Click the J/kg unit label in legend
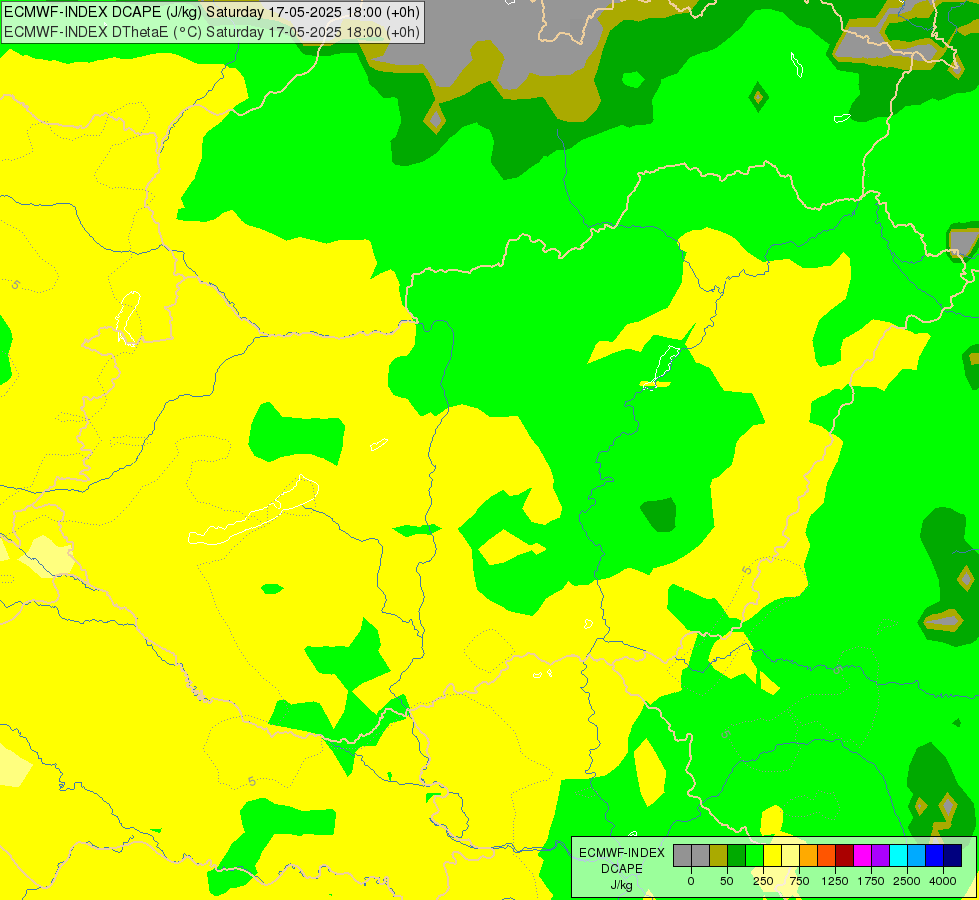The image size is (979, 900). (622, 885)
